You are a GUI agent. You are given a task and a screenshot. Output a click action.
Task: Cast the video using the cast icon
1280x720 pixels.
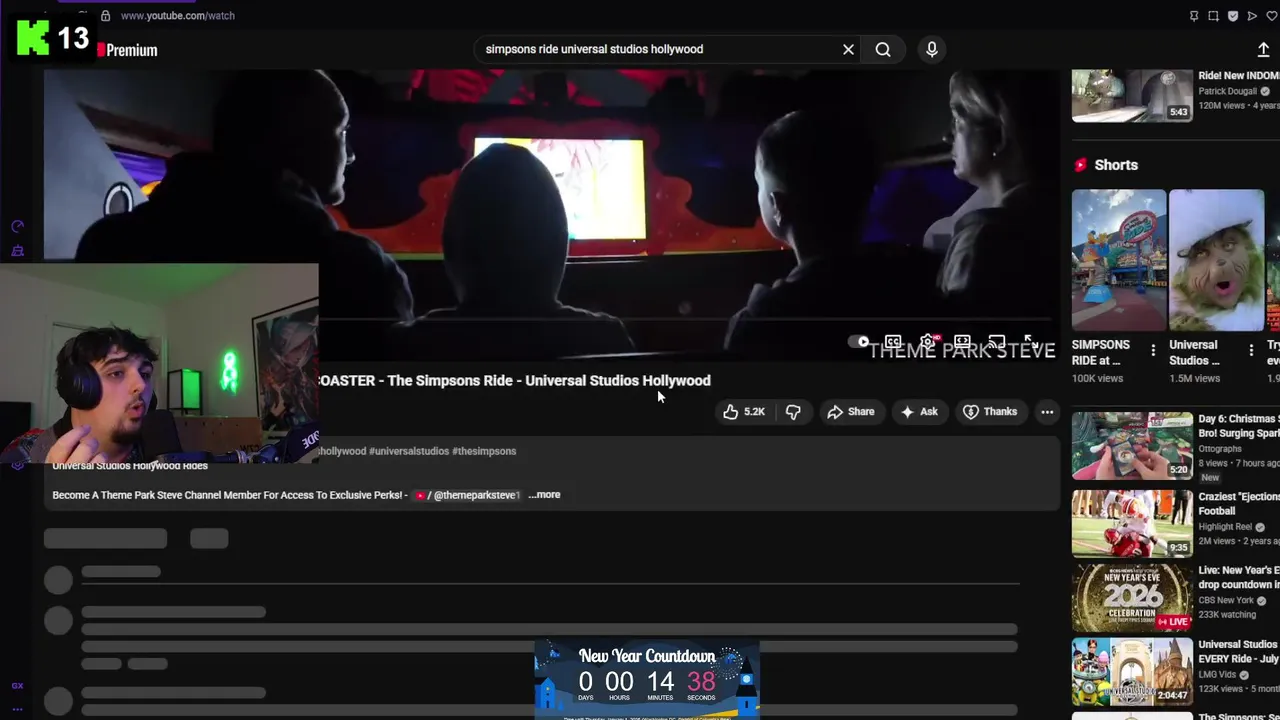[x=996, y=342]
